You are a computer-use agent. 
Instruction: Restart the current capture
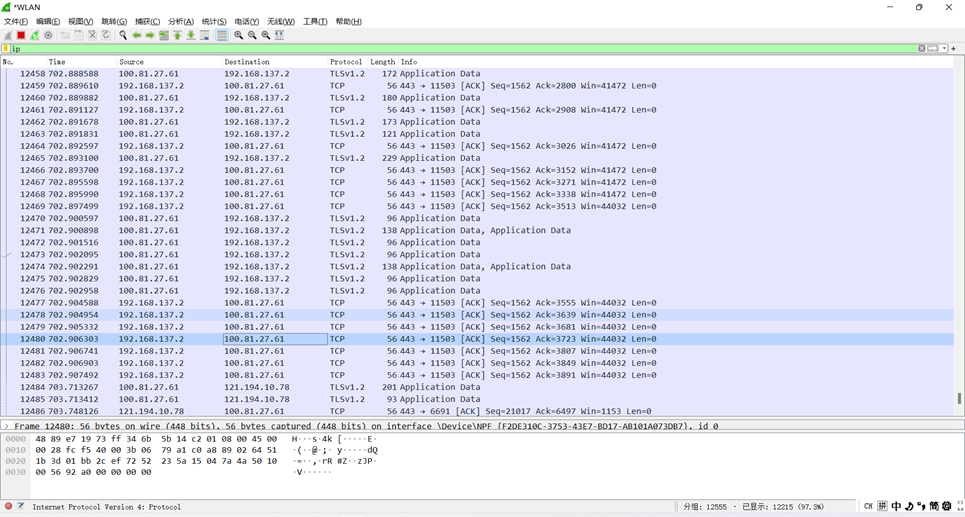(35, 35)
